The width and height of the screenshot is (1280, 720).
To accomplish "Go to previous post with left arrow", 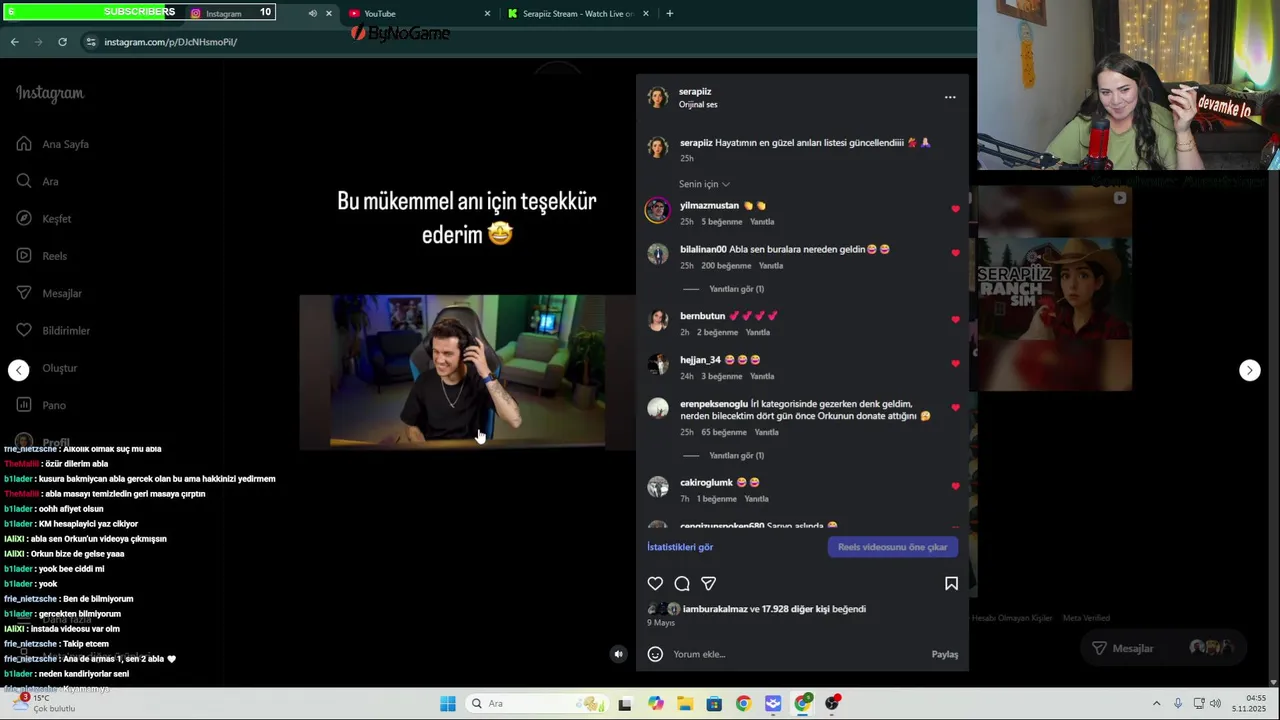I will 19,370.
